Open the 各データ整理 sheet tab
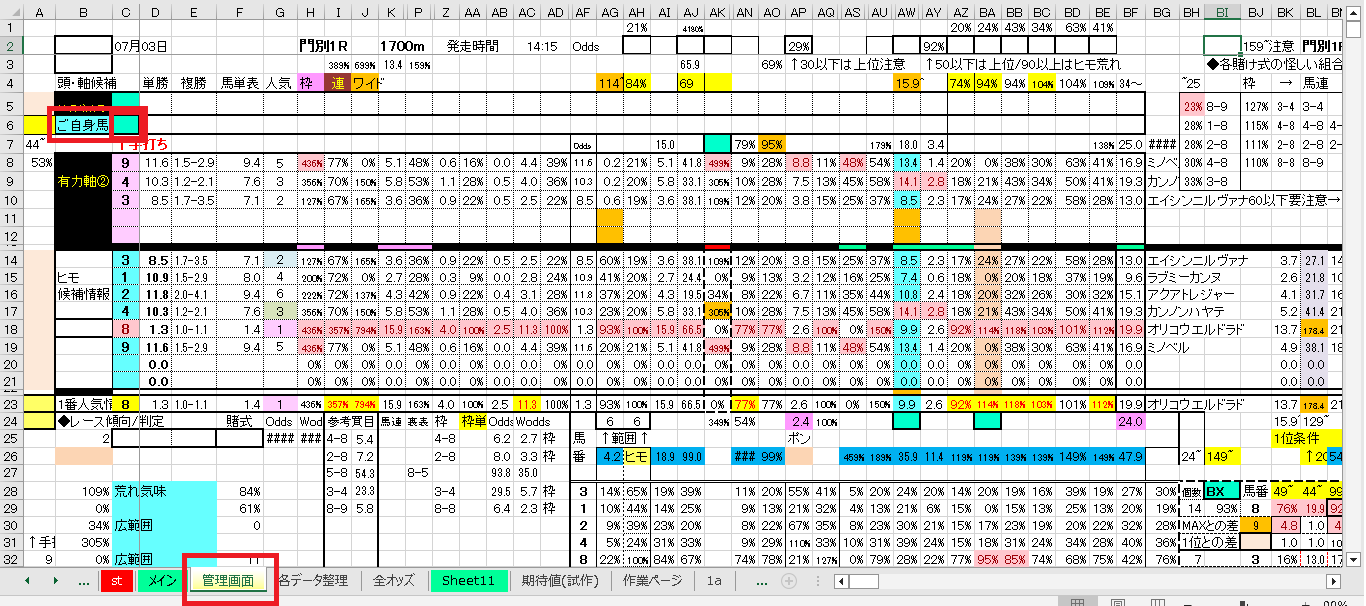This screenshot has height=606, width=1366. pos(314,580)
